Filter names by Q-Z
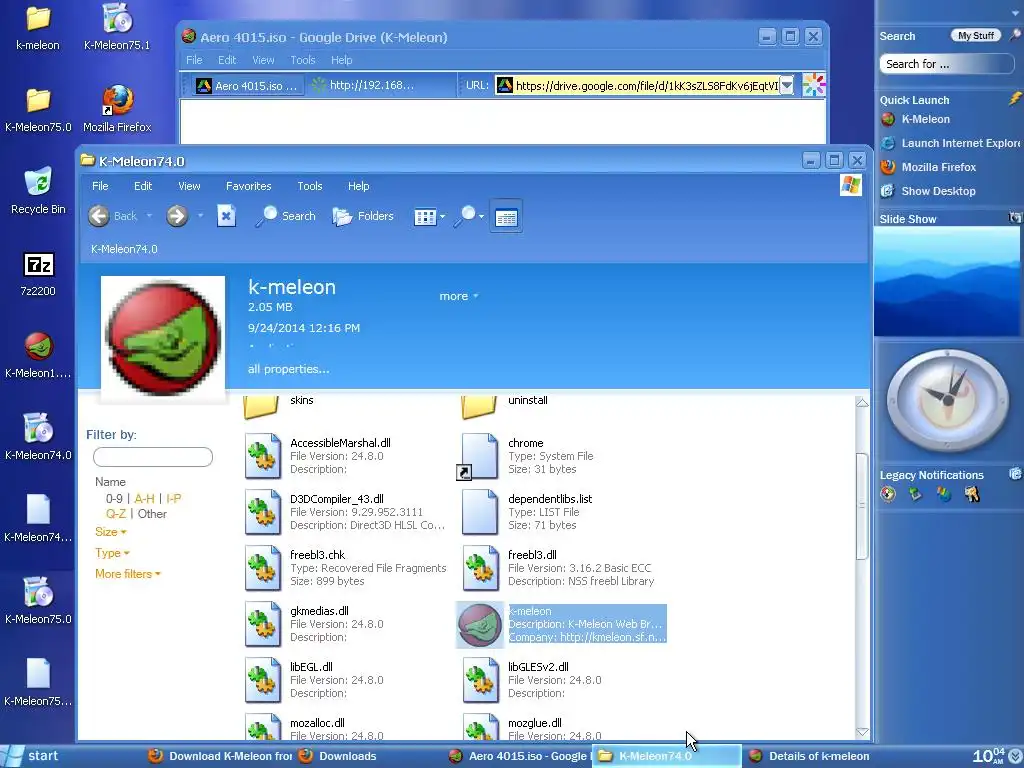 pyautogui.click(x=116, y=514)
